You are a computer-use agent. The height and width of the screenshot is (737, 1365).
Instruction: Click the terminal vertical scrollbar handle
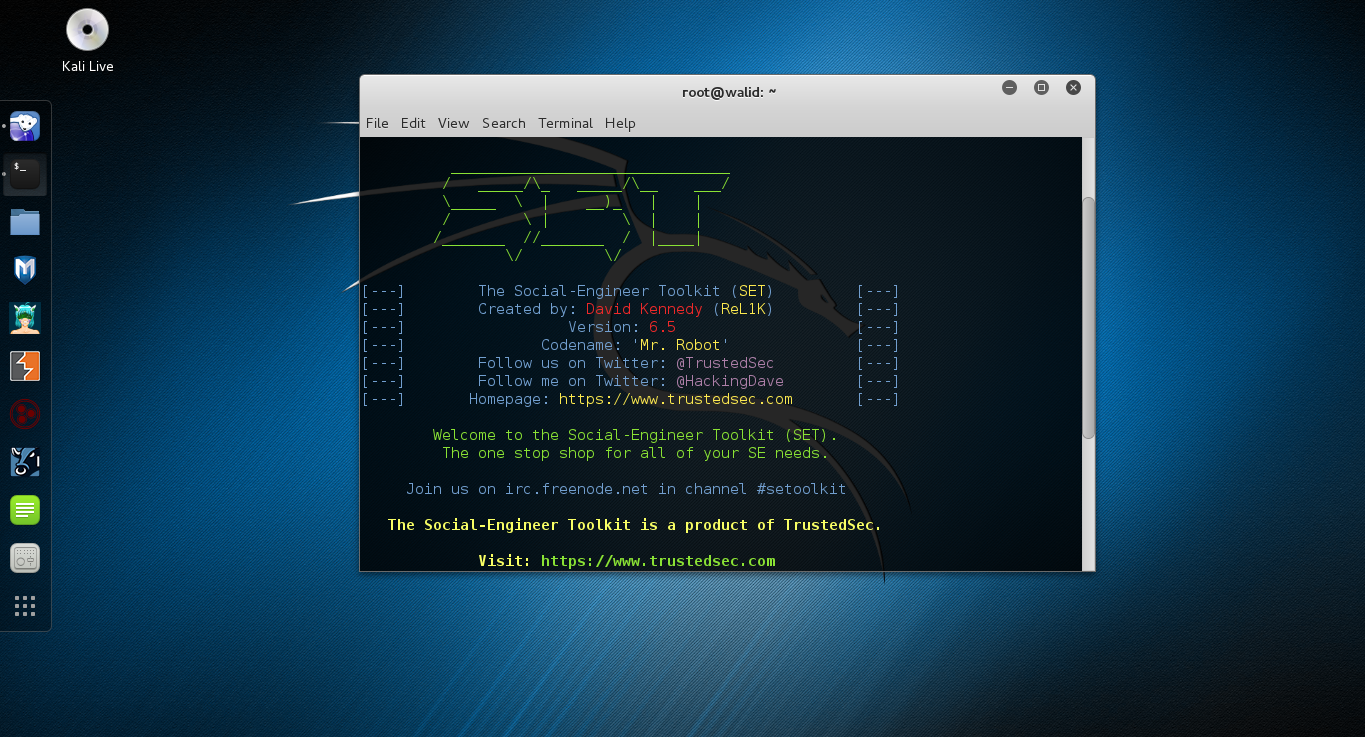point(1089,317)
